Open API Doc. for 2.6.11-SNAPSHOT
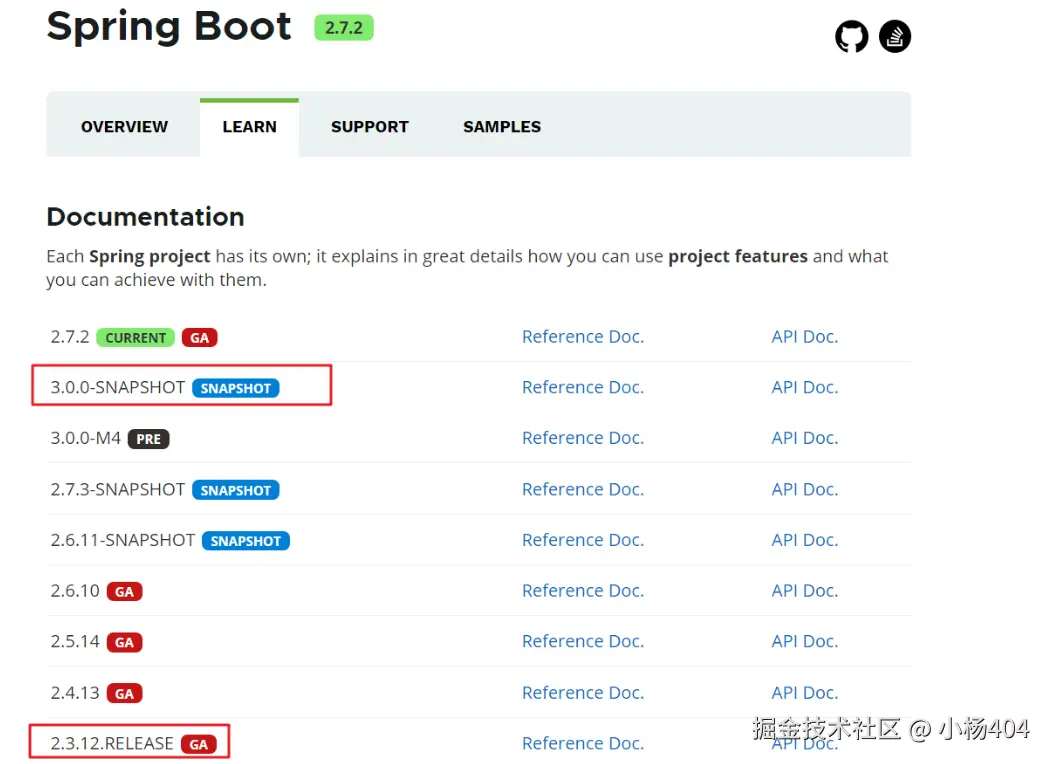1051x764 pixels. click(804, 539)
